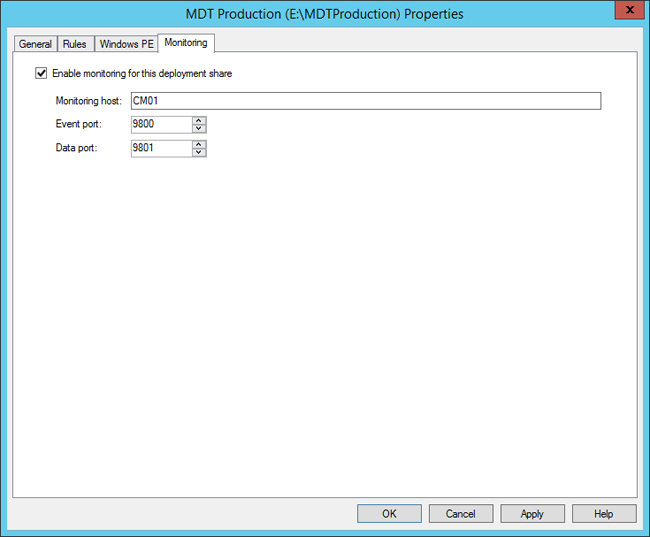The width and height of the screenshot is (650, 537).
Task: Increase Data port with up arrow
Action: pos(199,144)
